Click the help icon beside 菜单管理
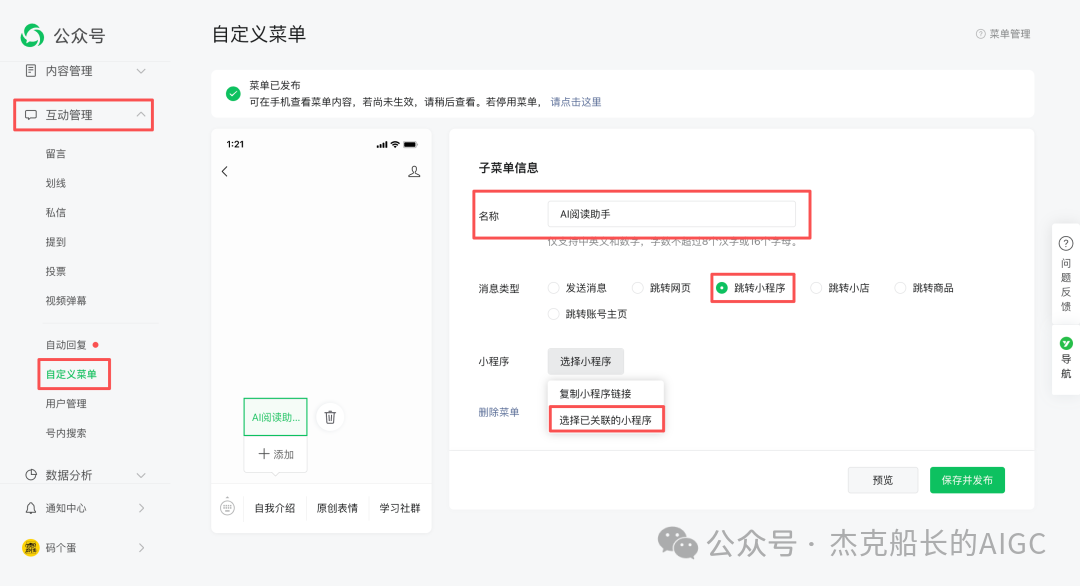This screenshot has height=586, width=1080. coord(980,34)
